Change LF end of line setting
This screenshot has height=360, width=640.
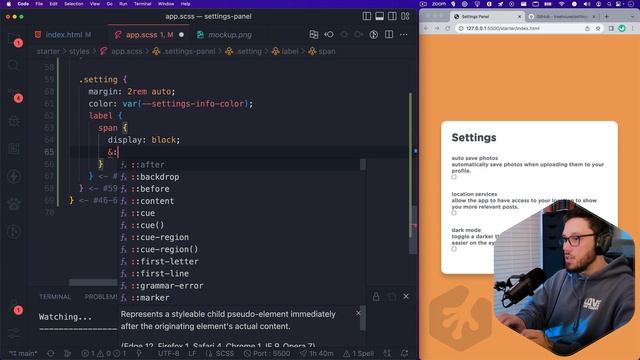(x=192, y=353)
